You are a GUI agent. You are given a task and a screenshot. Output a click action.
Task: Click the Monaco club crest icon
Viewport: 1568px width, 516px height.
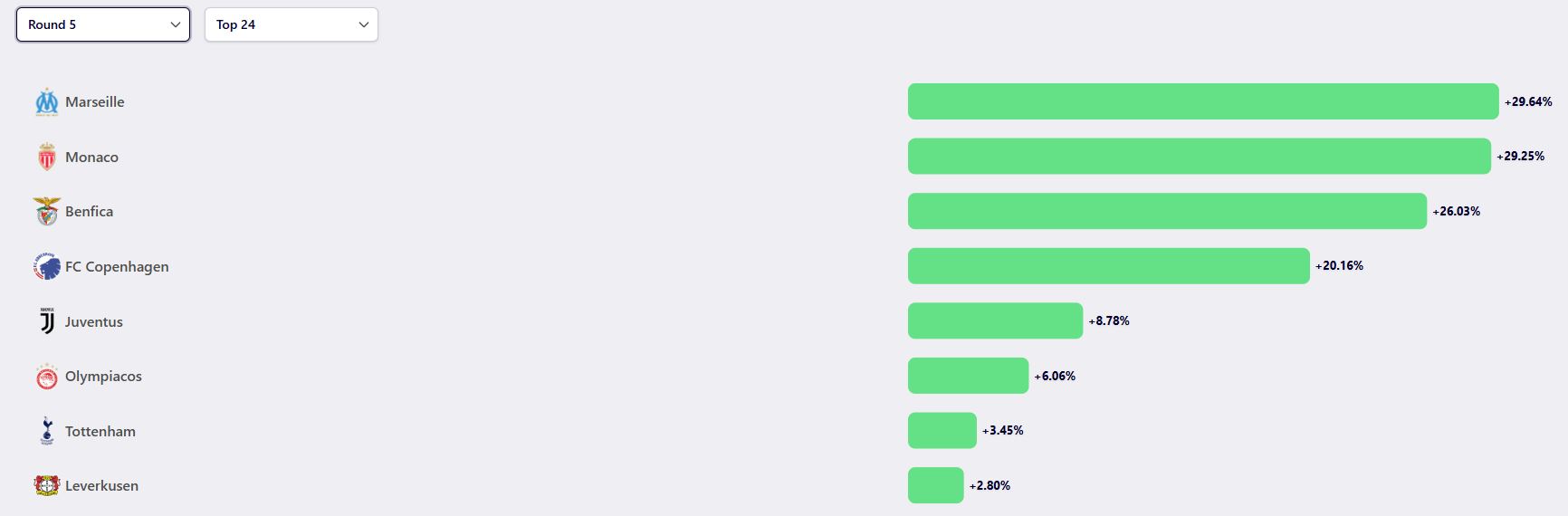46,158
